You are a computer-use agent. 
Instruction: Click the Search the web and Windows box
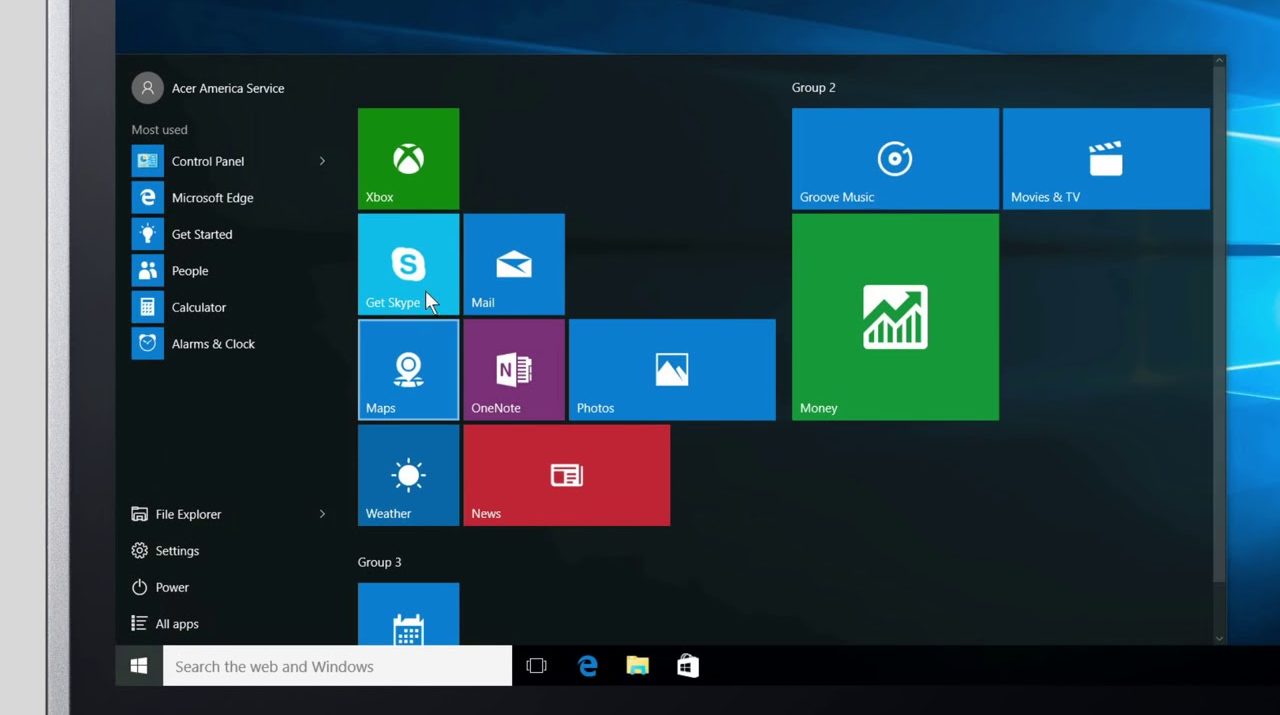(337, 667)
